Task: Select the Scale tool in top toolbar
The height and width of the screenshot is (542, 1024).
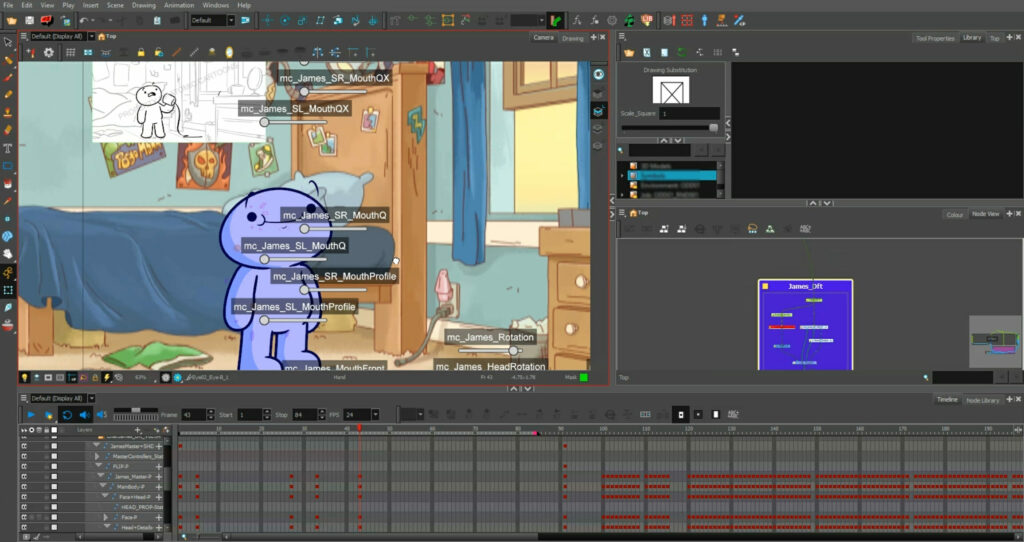Action: (x=302, y=21)
